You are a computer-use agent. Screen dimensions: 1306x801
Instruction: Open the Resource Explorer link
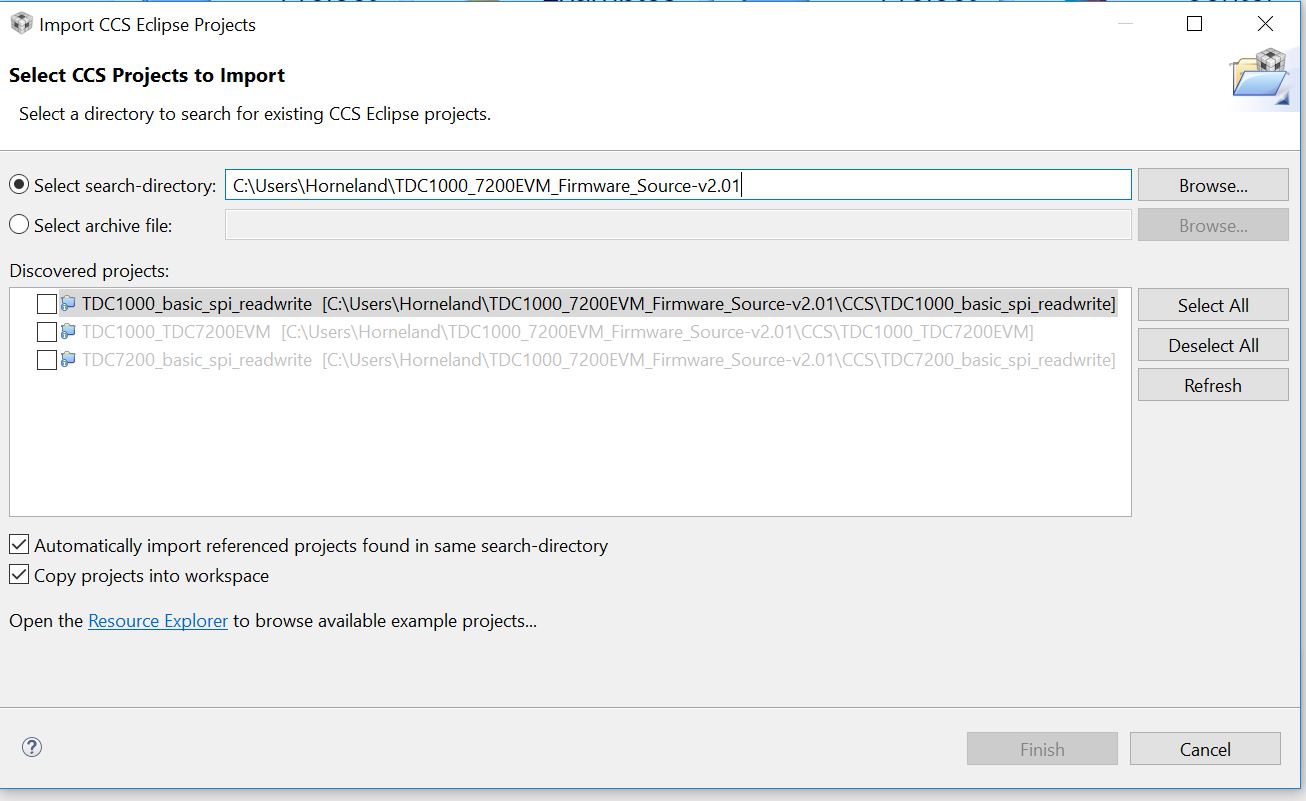(x=158, y=621)
